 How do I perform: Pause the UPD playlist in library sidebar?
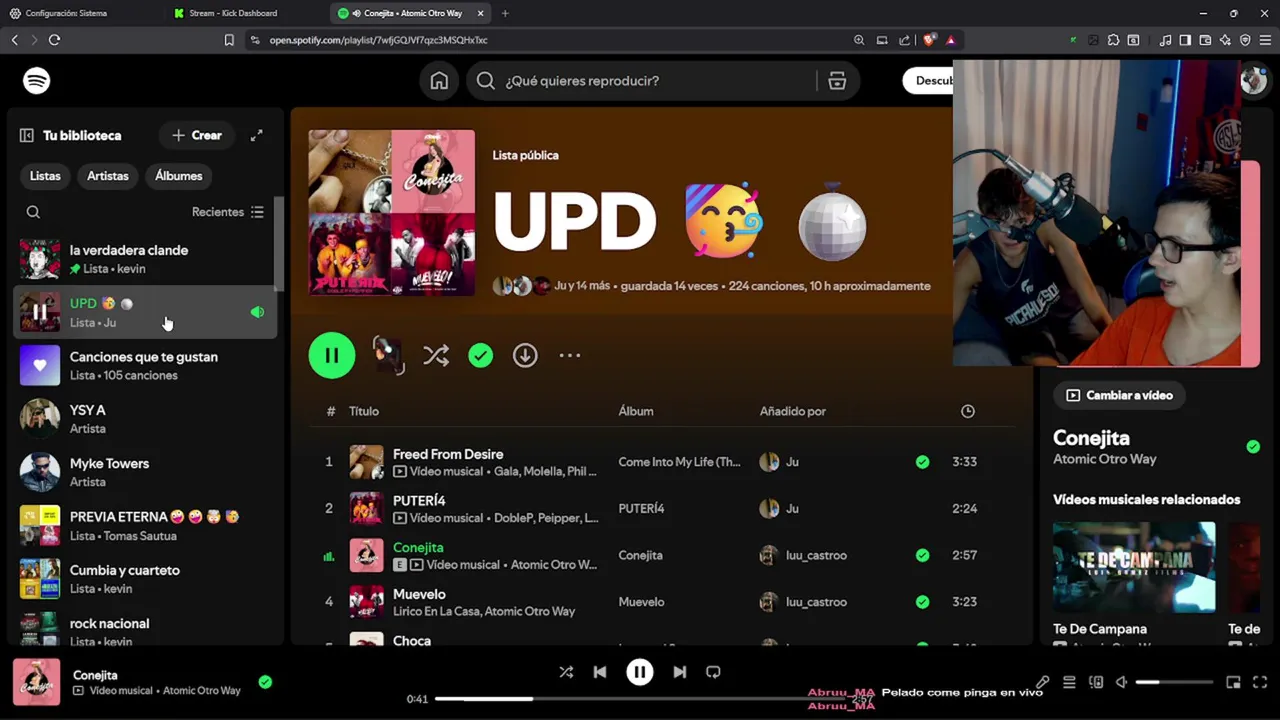coord(40,312)
